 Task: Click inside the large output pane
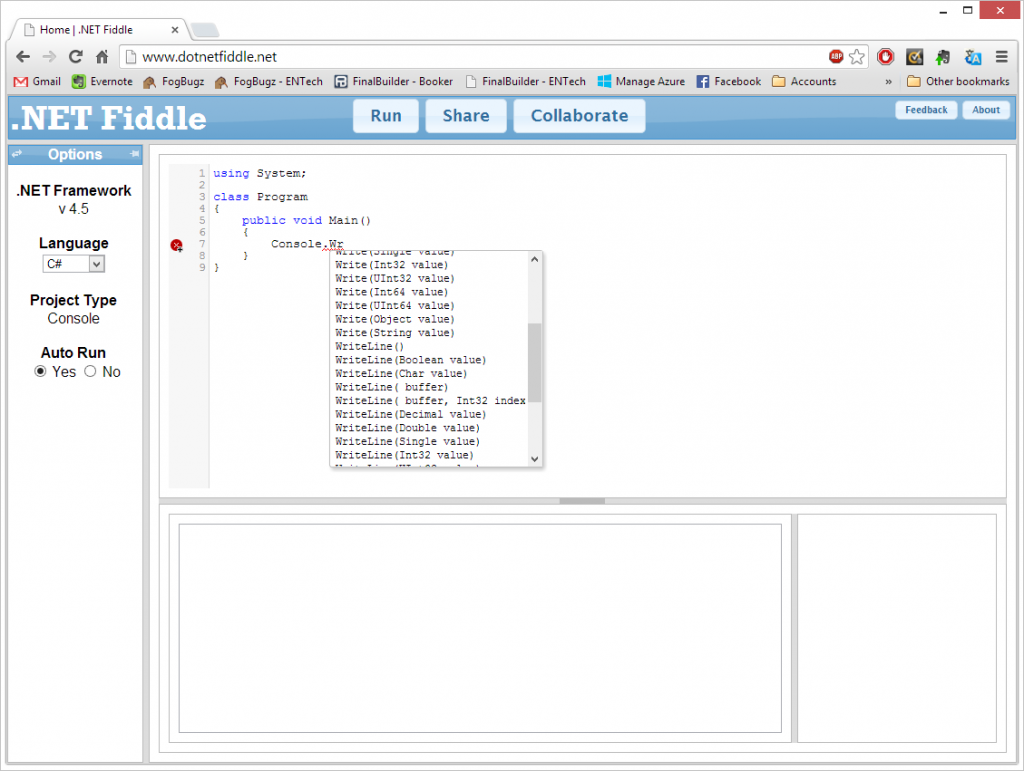[480, 628]
